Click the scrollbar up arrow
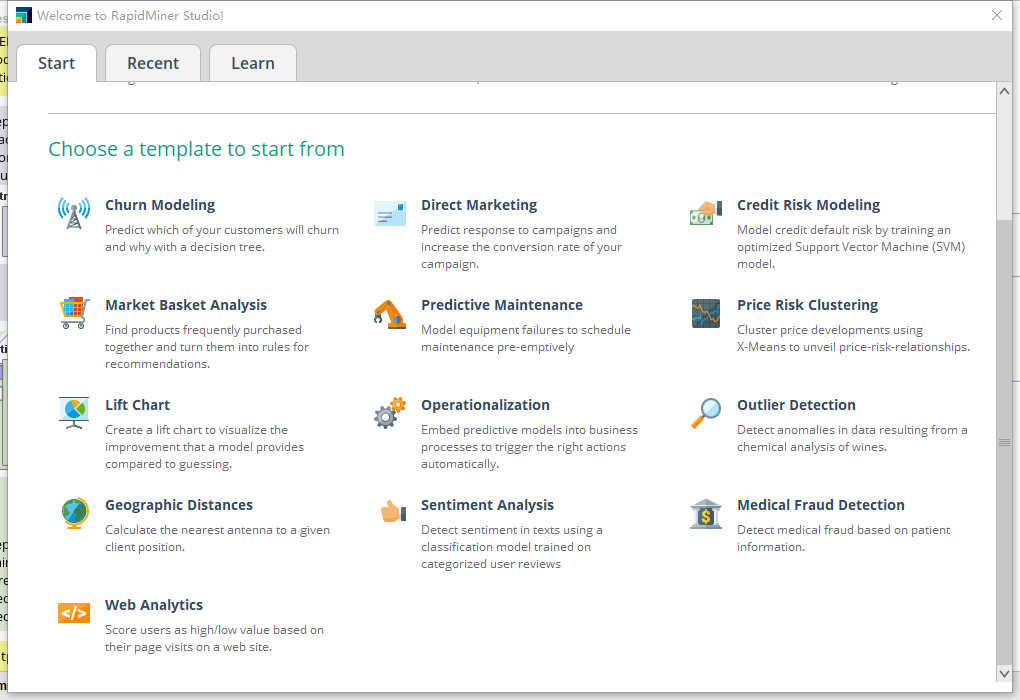 1004,91
